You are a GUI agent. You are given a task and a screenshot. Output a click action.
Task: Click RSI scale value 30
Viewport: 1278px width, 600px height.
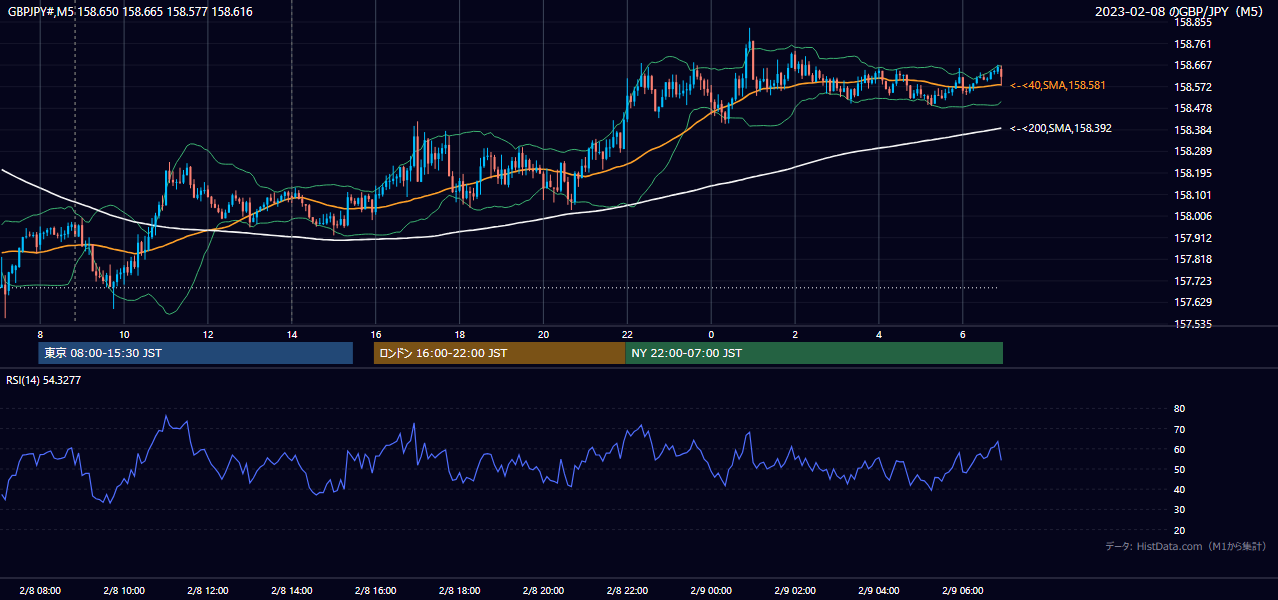1180,510
